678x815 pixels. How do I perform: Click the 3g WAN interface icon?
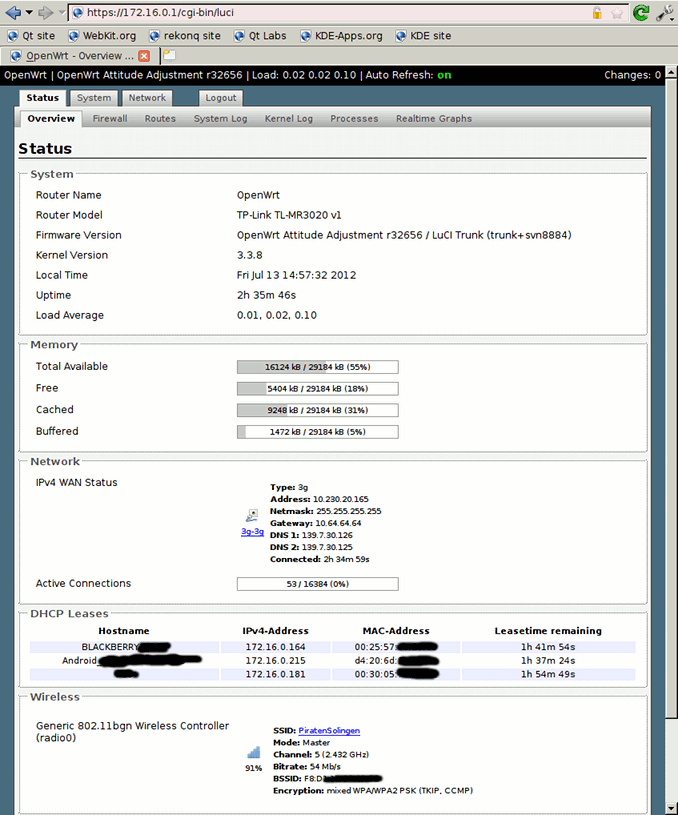(x=252, y=516)
